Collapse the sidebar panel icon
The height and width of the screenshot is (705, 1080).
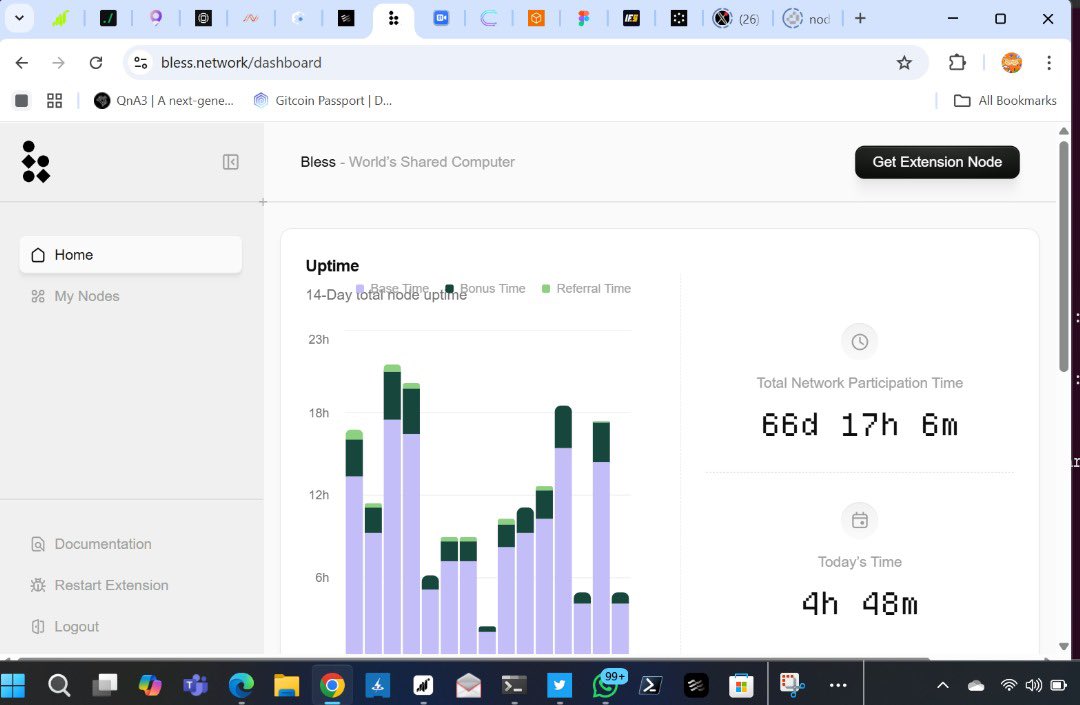[231, 162]
